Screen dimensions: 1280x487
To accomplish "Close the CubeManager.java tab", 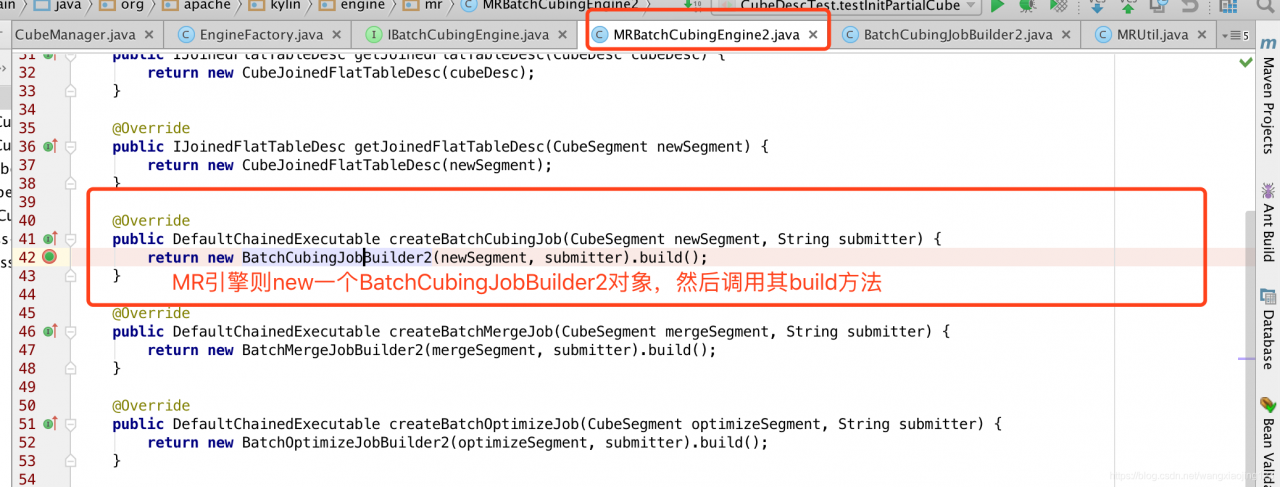I will (149, 35).
